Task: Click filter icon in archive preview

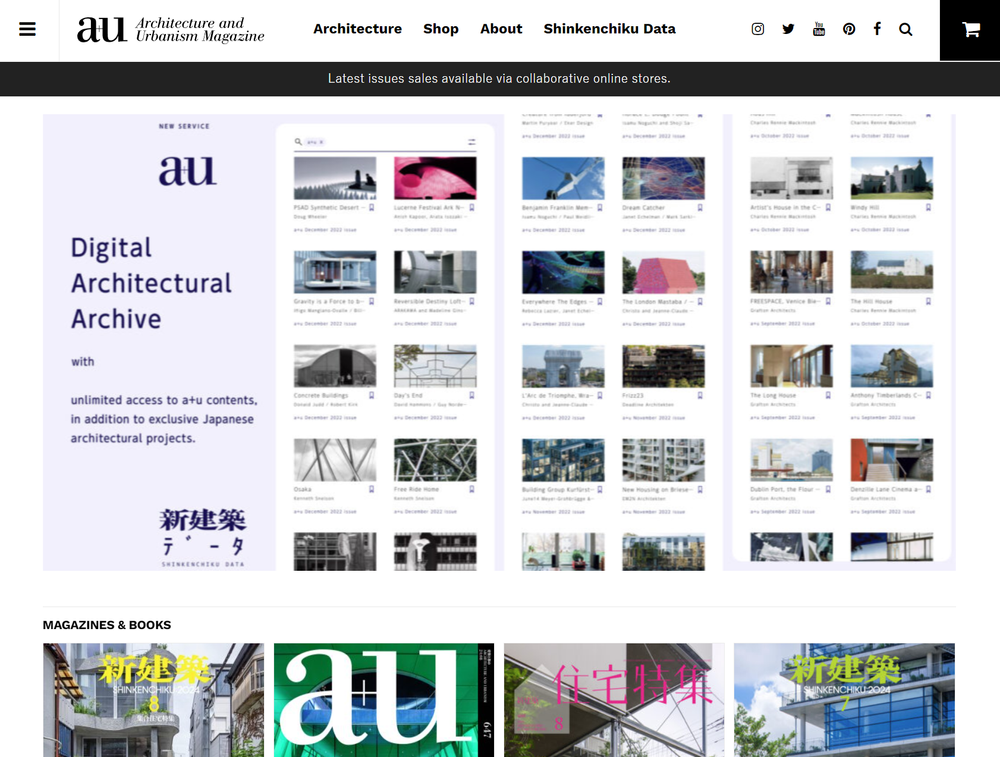Action: click(x=471, y=142)
